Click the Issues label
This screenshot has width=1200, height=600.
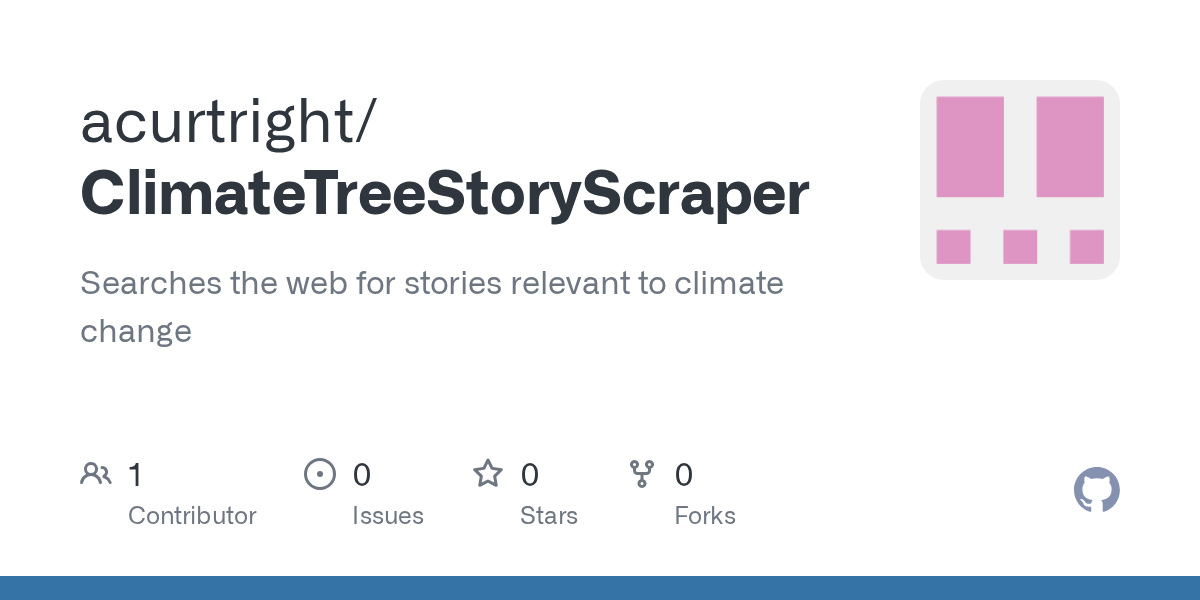pyautogui.click(x=387, y=516)
